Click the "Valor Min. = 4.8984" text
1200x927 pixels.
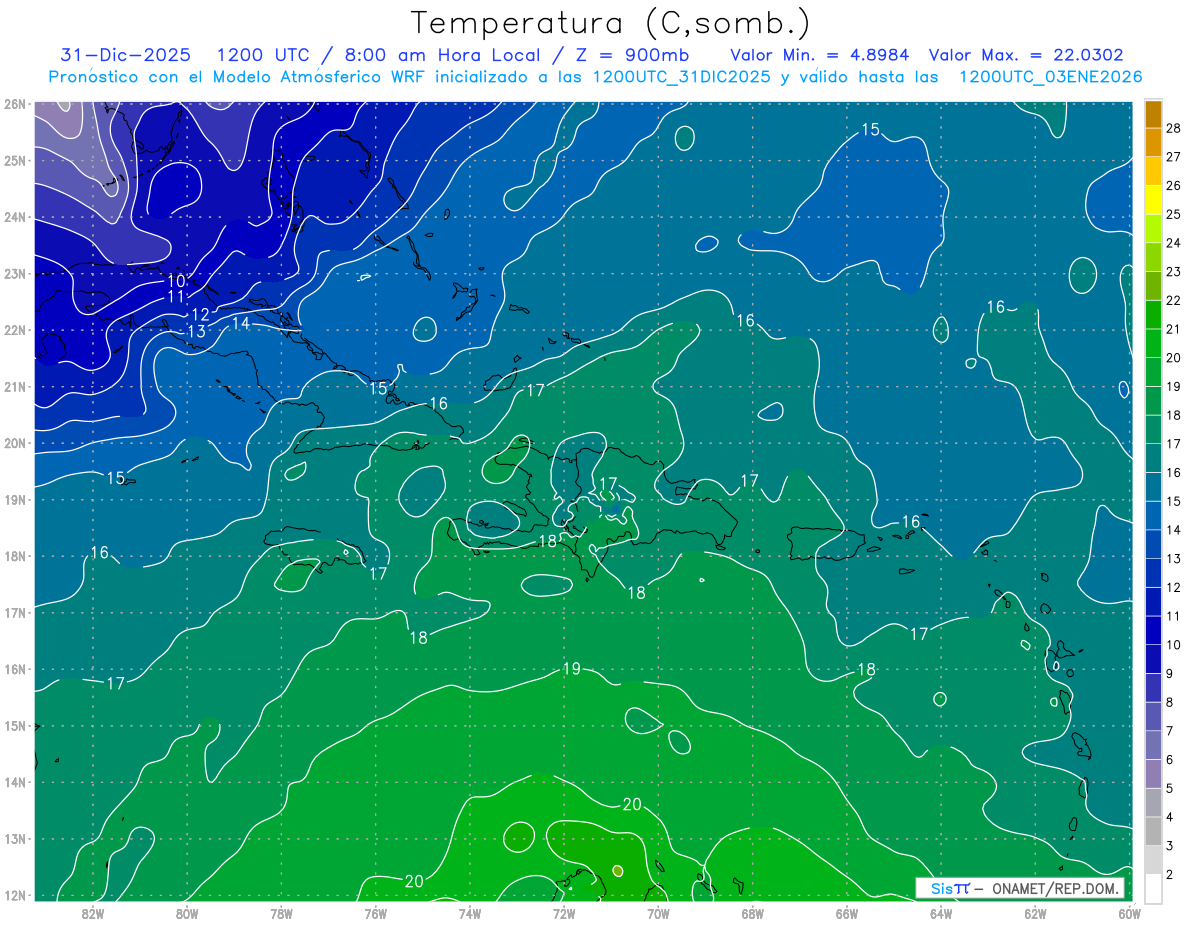pyautogui.click(x=820, y=55)
